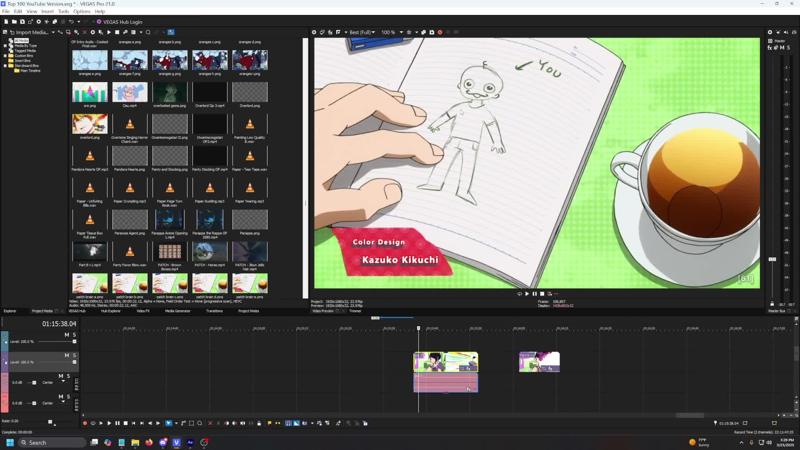Switch to the Explorer tab
Viewport: 800px width, 450px height.
(10, 311)
